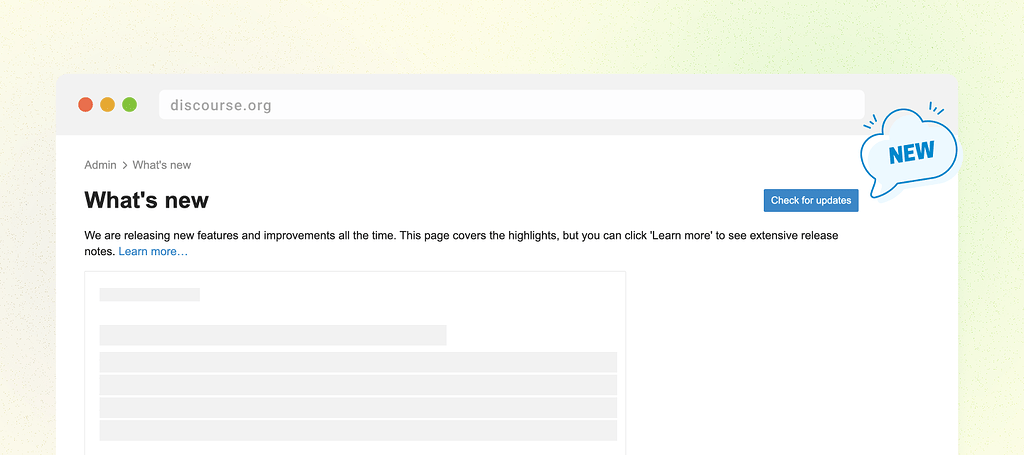The image size is (1024, 455).
Task: Click the short placeholder bar atop the card
Action: coord(150,295)
